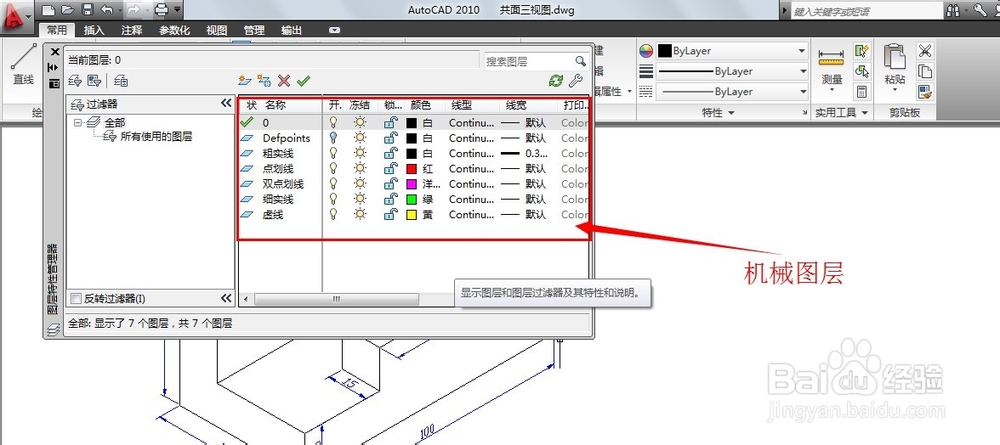Collapse filter pane using bottom chevrons
Viewport: 1000px width, 445px height.
coord(226,298)
